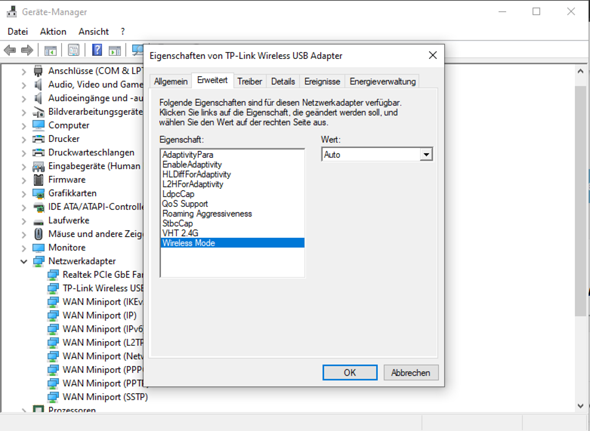The width and height of the screenshot is (590, 431).
Task: Open the blue Help question mark icon
Action: (97, 50)
